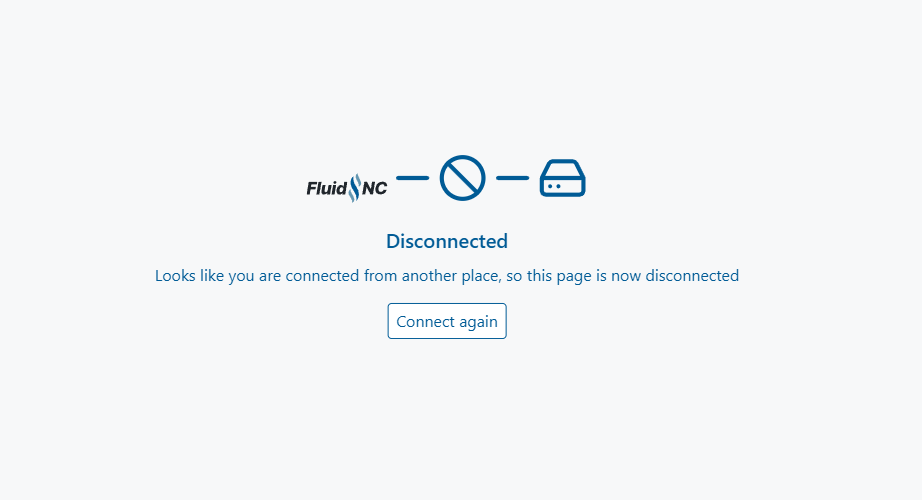Click the disconnection explanation message
The image size is (922, 500).
point(447,276)
